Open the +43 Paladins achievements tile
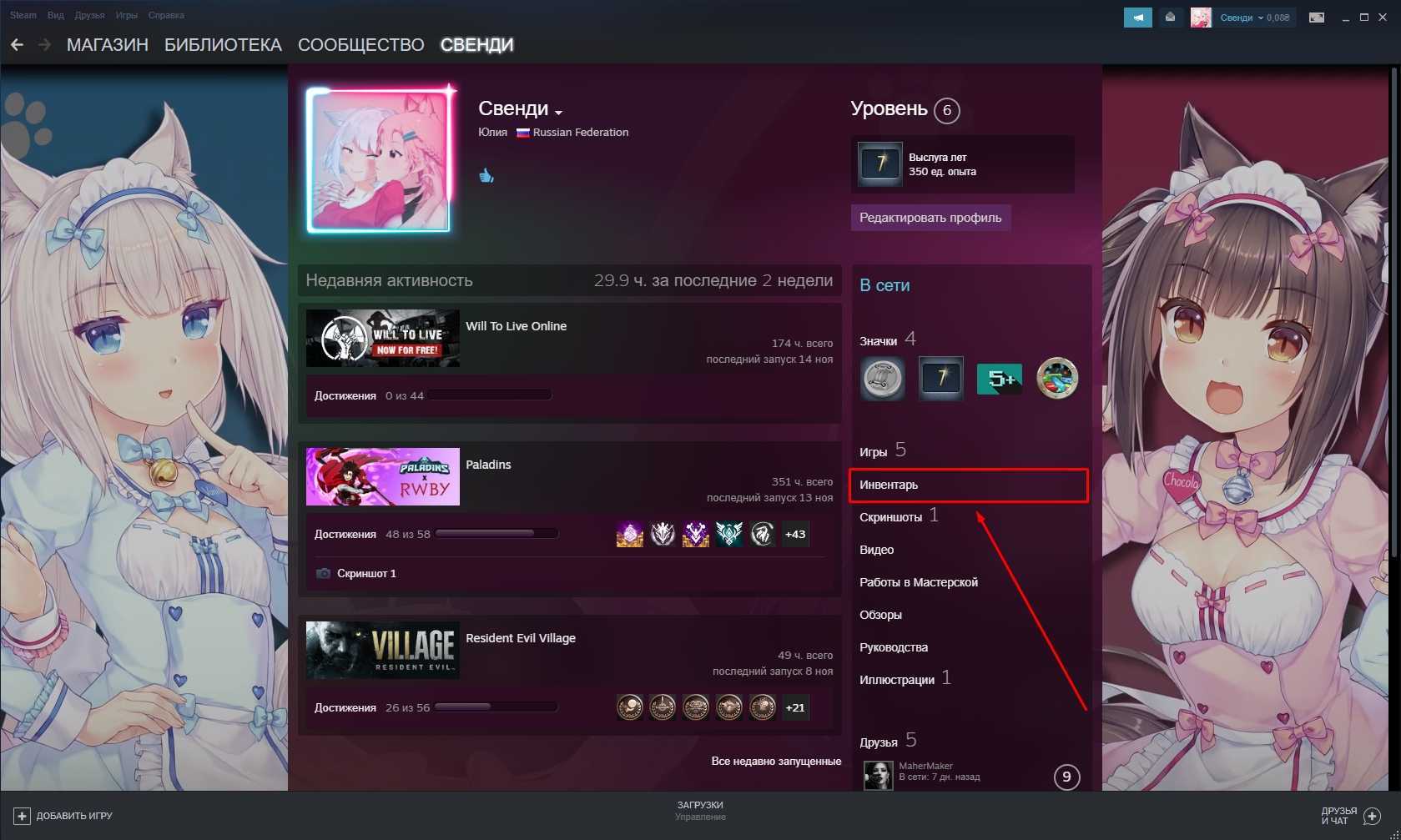1401x840 pixels. coord(795,534)
